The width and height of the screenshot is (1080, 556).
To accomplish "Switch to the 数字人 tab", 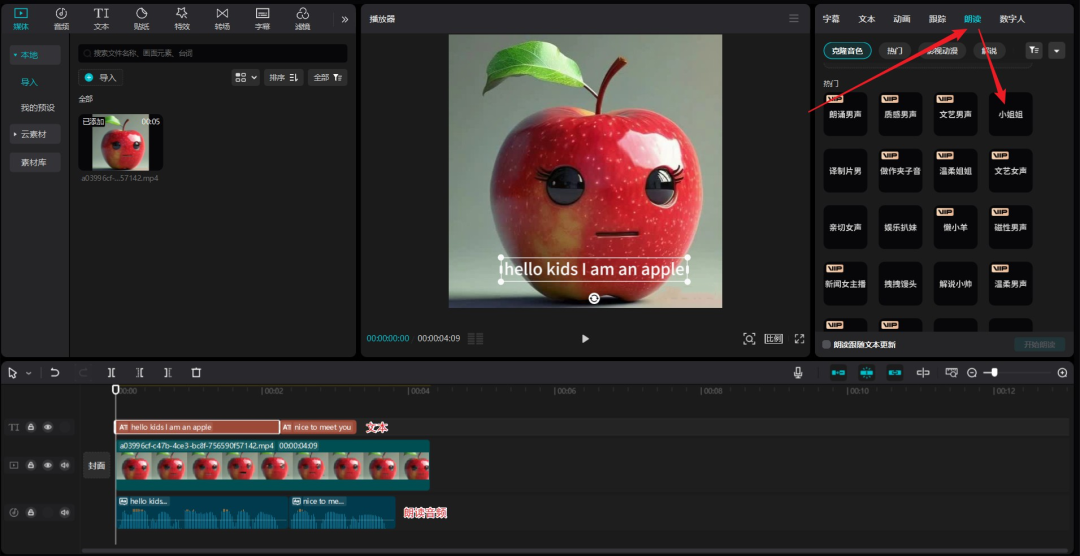I will [x=1011, y=19].
